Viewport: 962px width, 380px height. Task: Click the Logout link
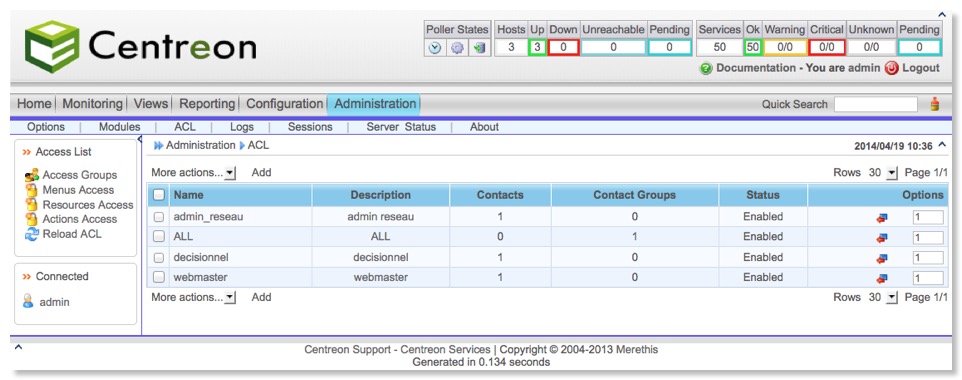pos(921,68)
